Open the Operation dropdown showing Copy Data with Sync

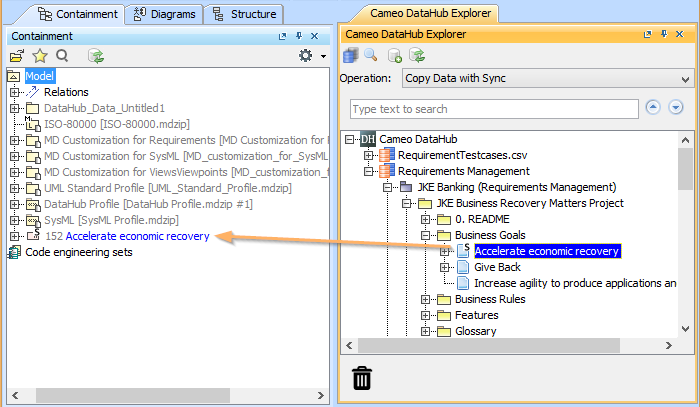(548, 78)
